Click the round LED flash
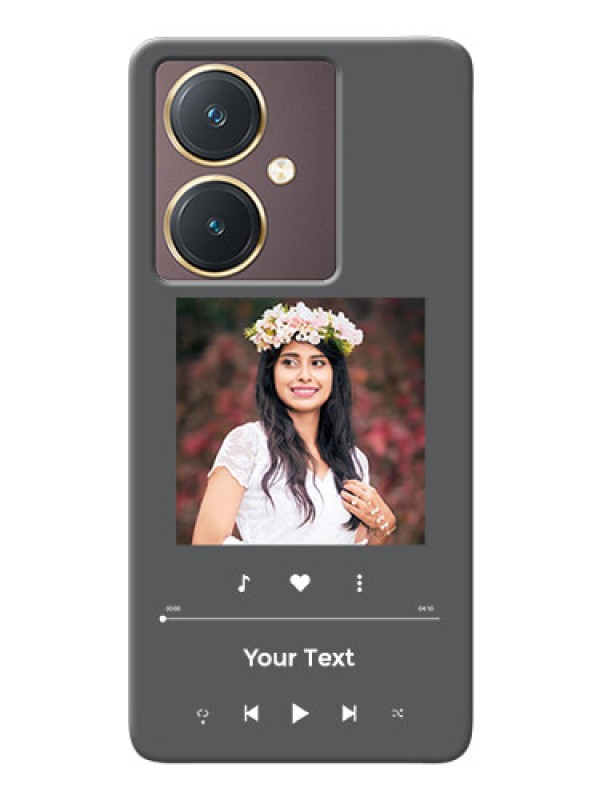 tap(281, 170)
